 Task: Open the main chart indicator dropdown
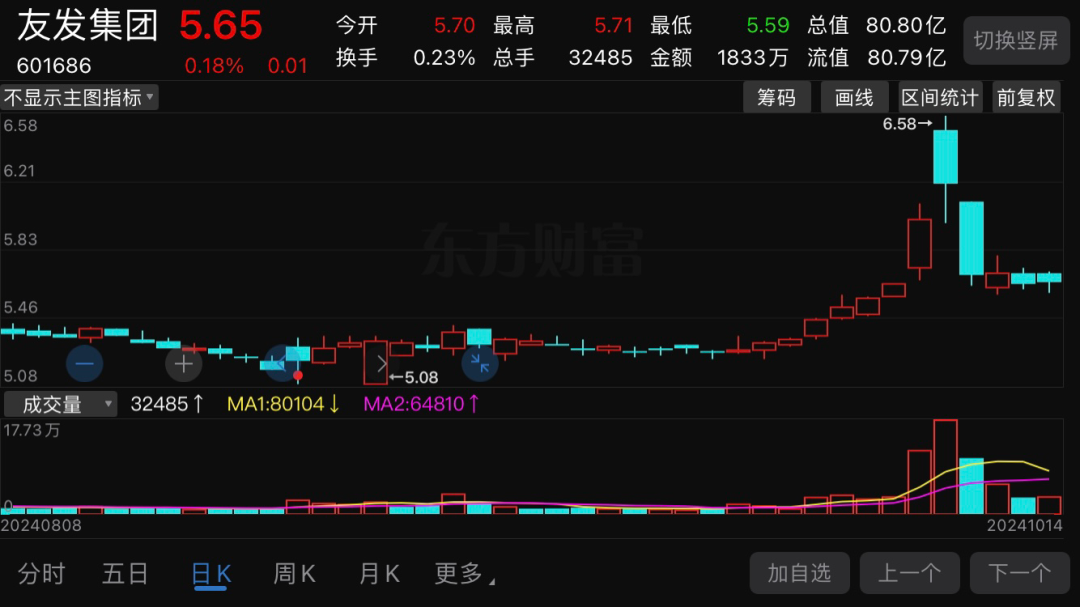79,98
